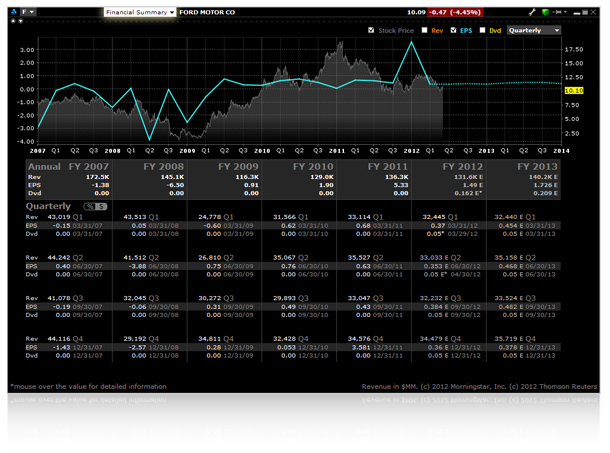Minimize the Financial Summary window
The width and height of the screenshot is (610, 453).
577,13
